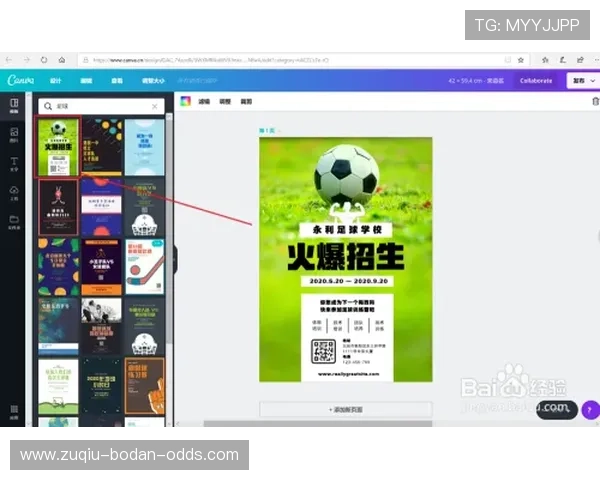600x480 pixels.
Task: Delete the selected element with the trash icon
Action: 596,101
